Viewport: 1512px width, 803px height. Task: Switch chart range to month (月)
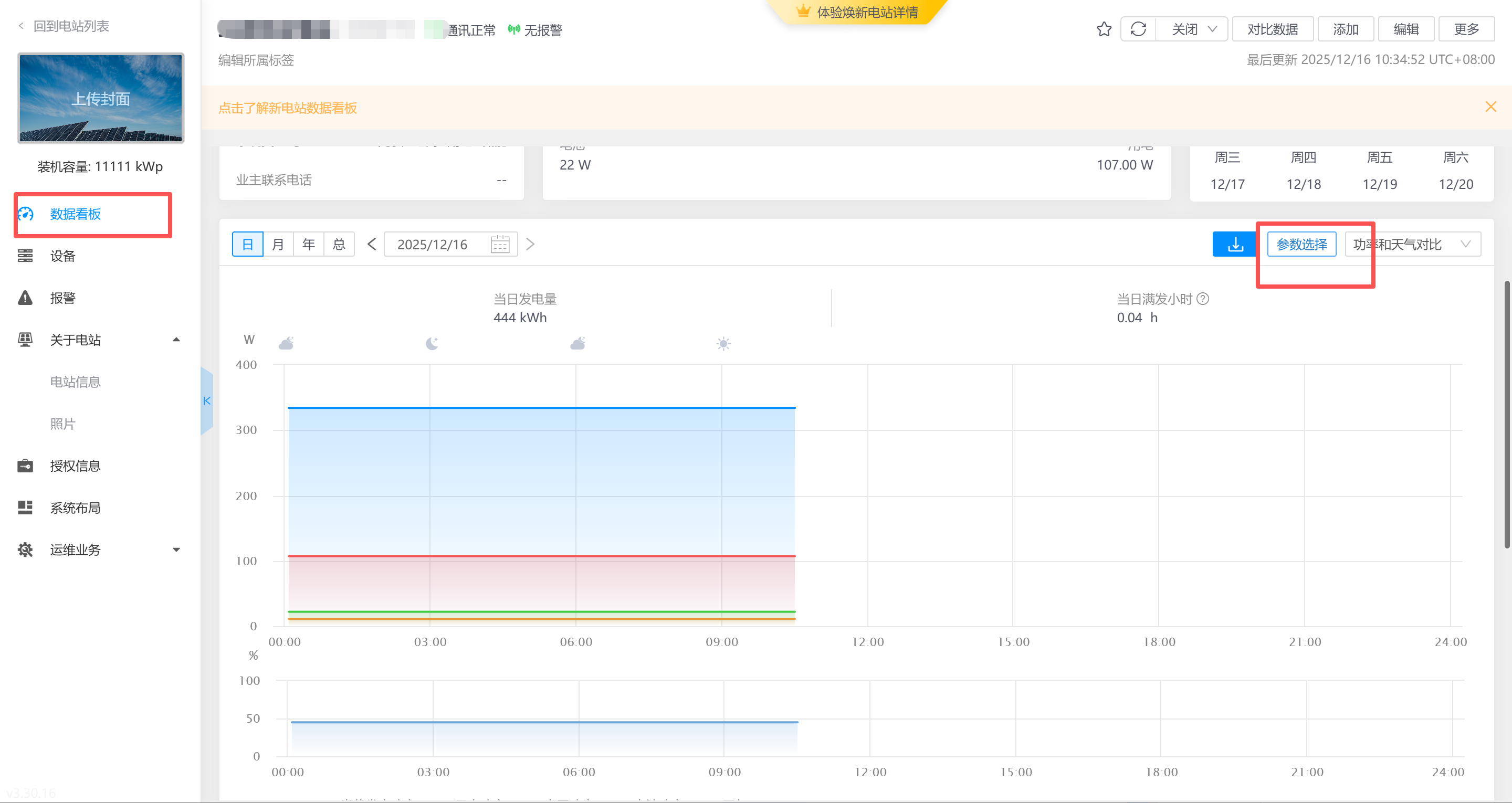pyautogui.click(x=278, y=244)
